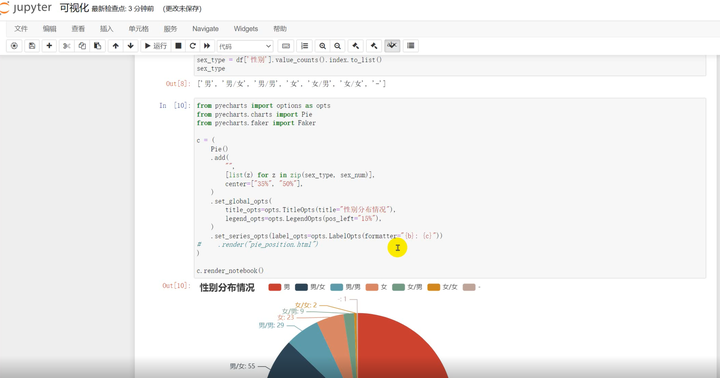720x378 pixels.
Task: Toggle the 女/女 legend entry in chart
Action: [443, 287]
